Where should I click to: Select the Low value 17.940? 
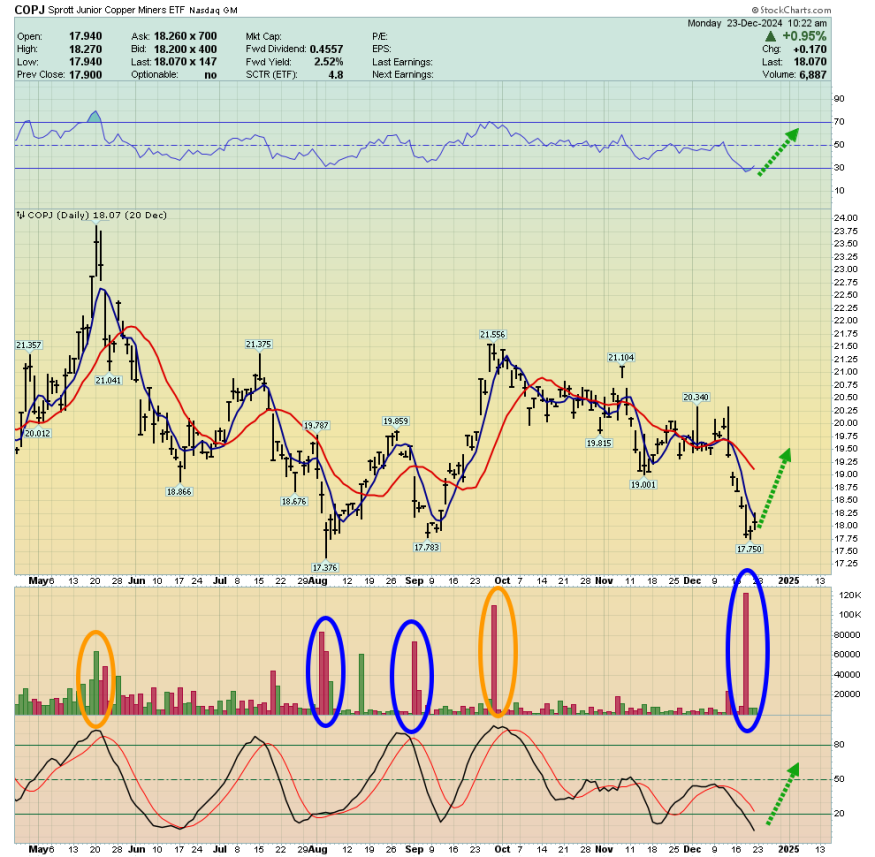pos(85,62)
